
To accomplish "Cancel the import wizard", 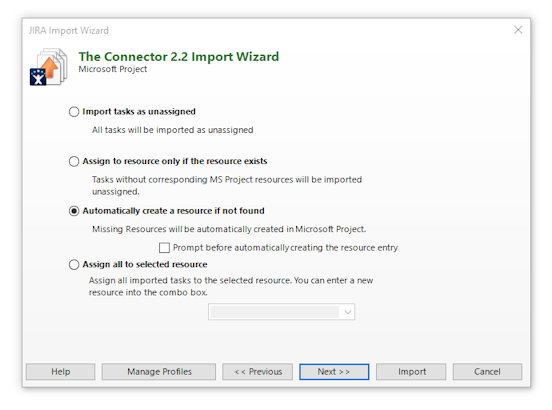I will coord(487,372).
